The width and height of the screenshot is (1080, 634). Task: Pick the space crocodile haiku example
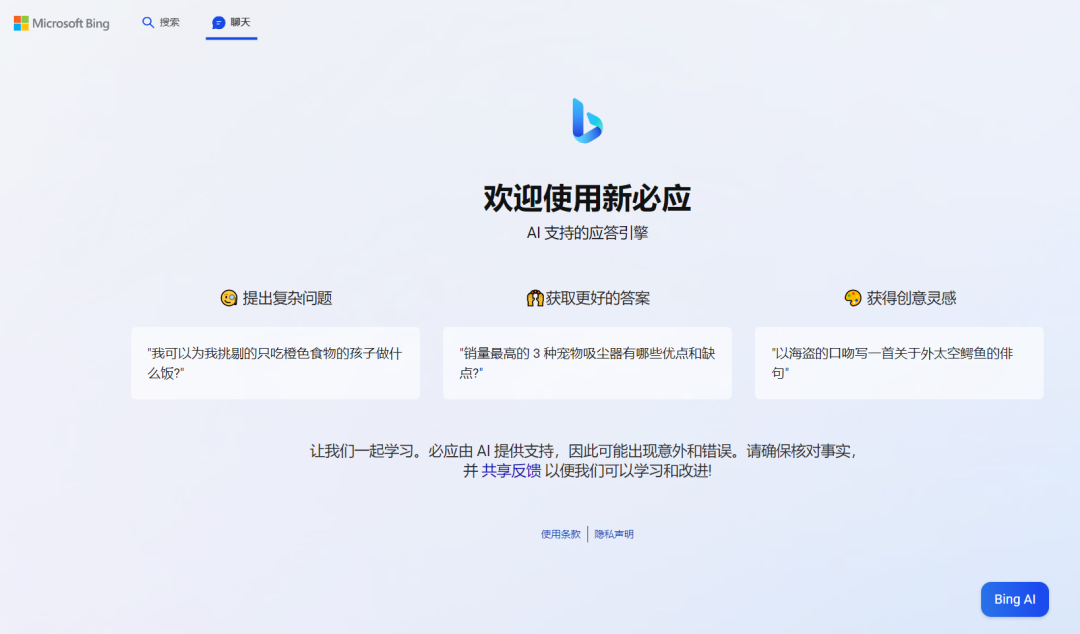click(899, 363)
